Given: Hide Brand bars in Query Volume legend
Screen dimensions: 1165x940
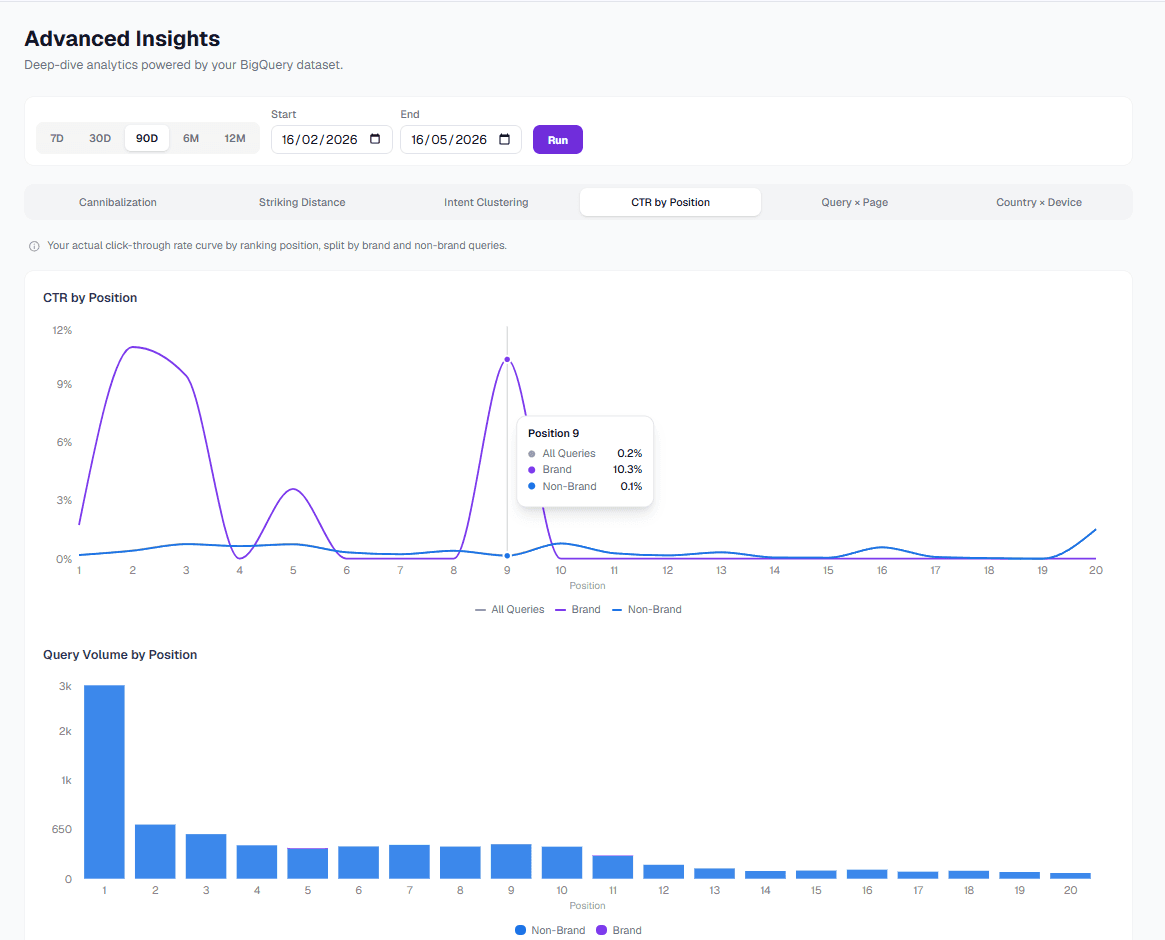Looking at the screenshot, I should click(619, 930).
